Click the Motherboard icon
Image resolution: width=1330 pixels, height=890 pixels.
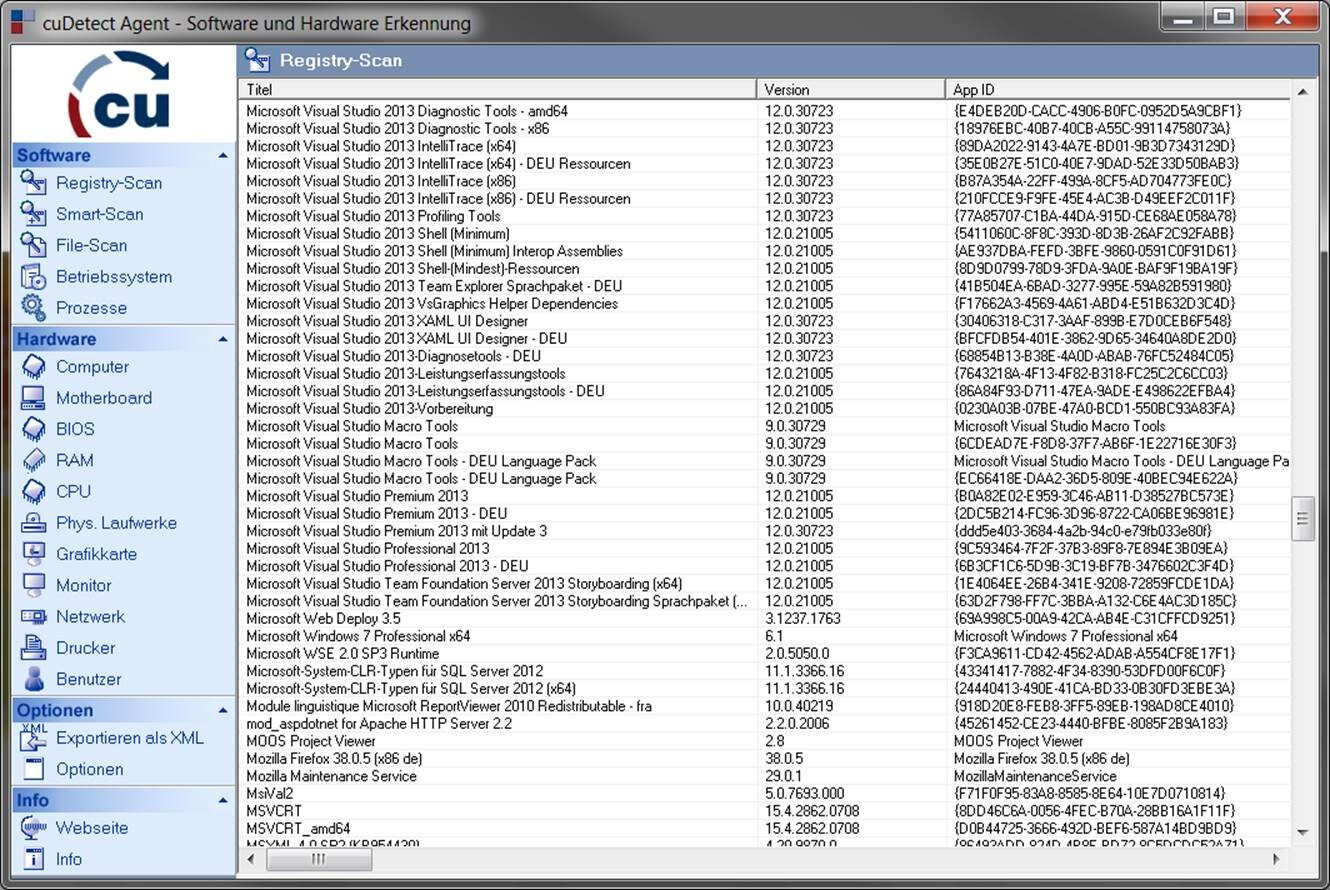click(34, 398)
